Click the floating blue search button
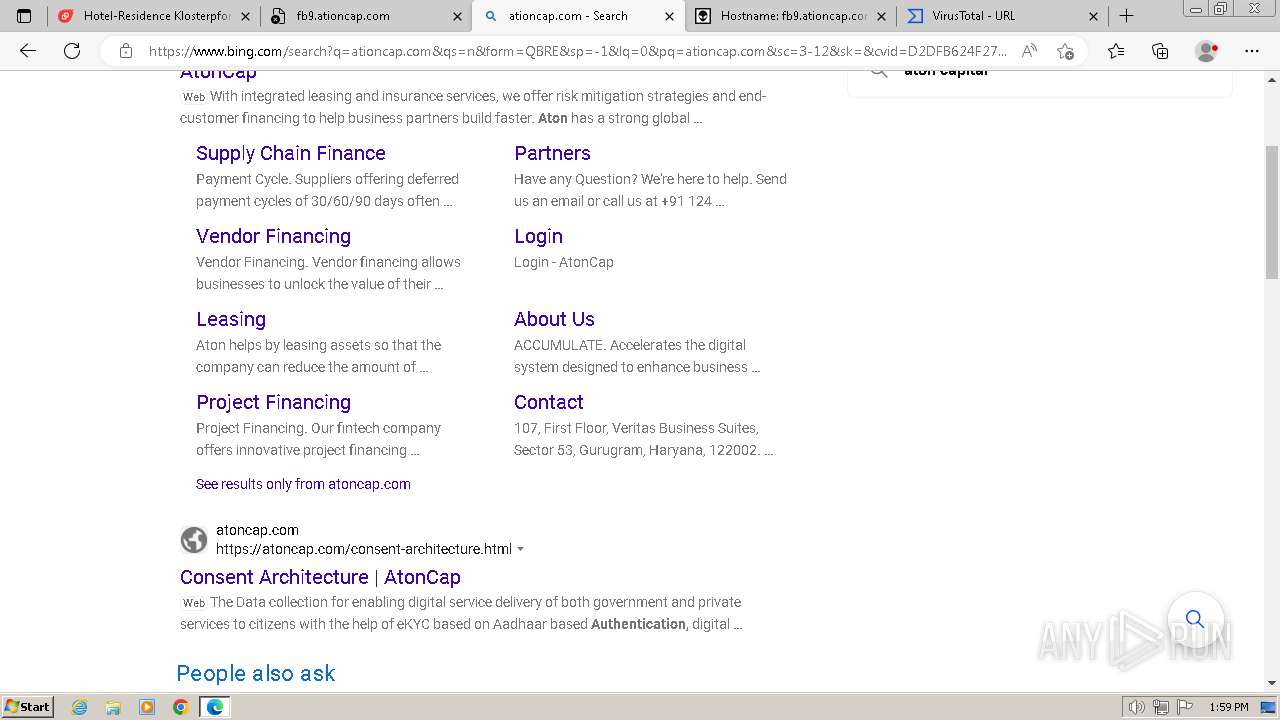Viewport: 1280px width, 720px height. 1195,619
